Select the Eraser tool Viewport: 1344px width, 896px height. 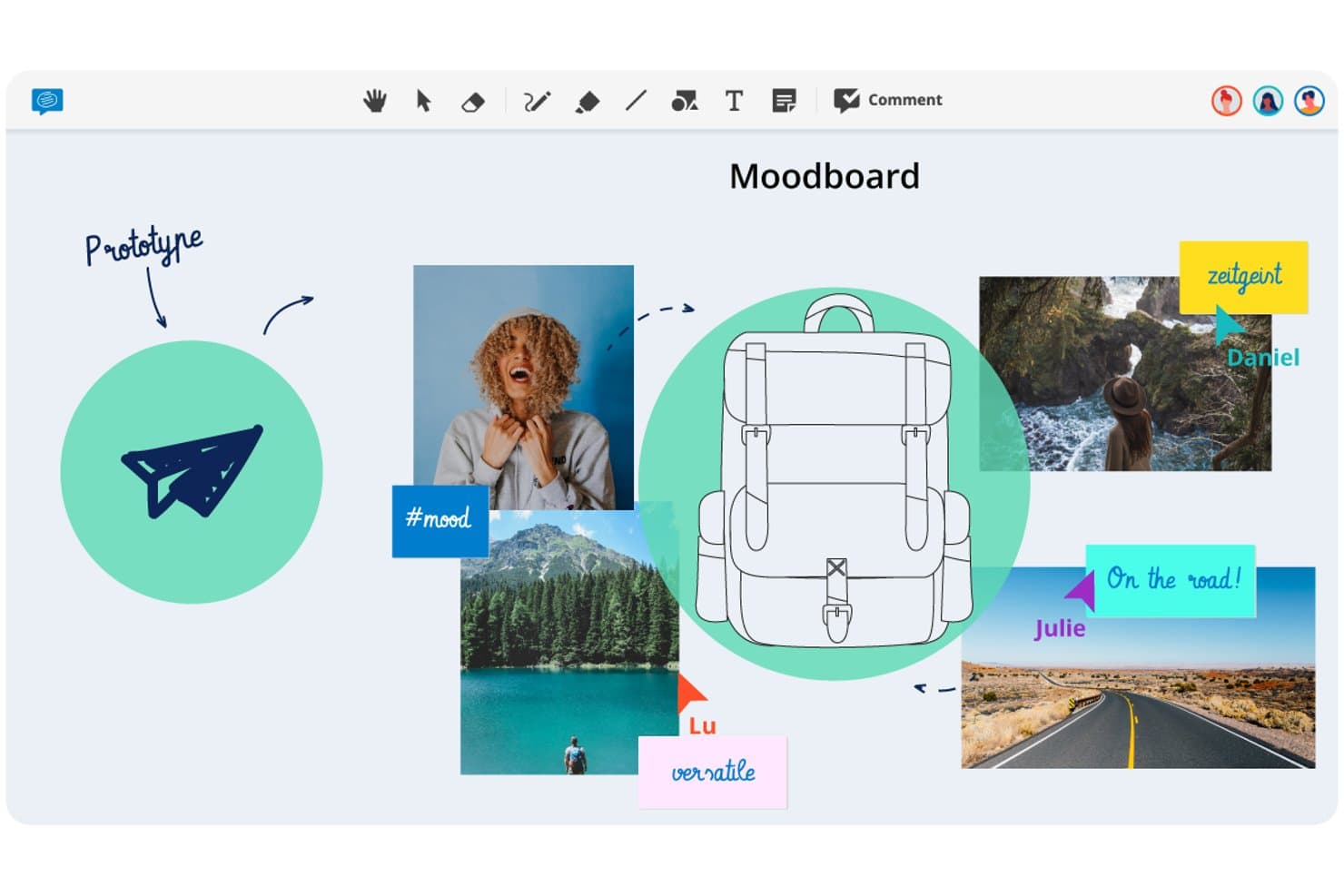pos(473,102)
